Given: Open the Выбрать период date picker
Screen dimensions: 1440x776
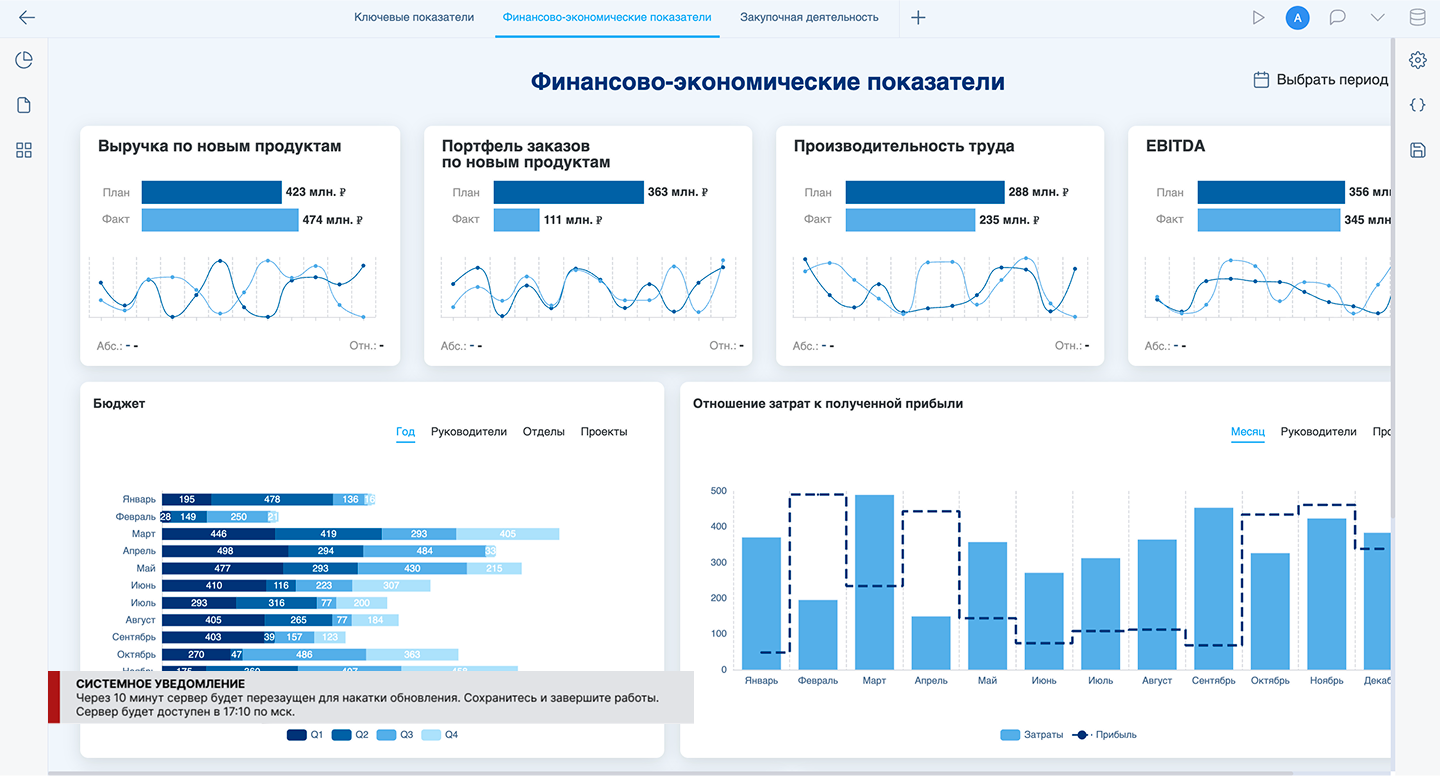Looking at the screenshot, I should 1320,80.
